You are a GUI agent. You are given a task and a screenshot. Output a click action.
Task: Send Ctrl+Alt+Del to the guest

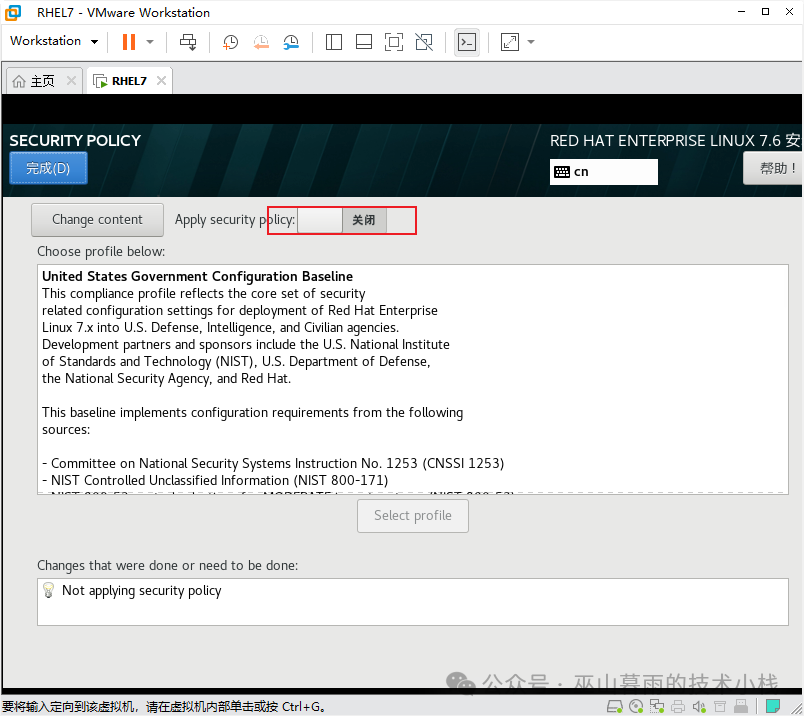pos(187,41)
